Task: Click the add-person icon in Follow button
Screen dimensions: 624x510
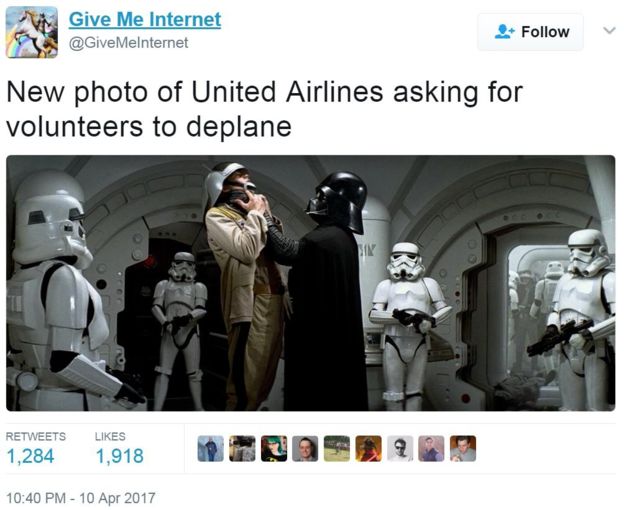Action: click(504, 32)
